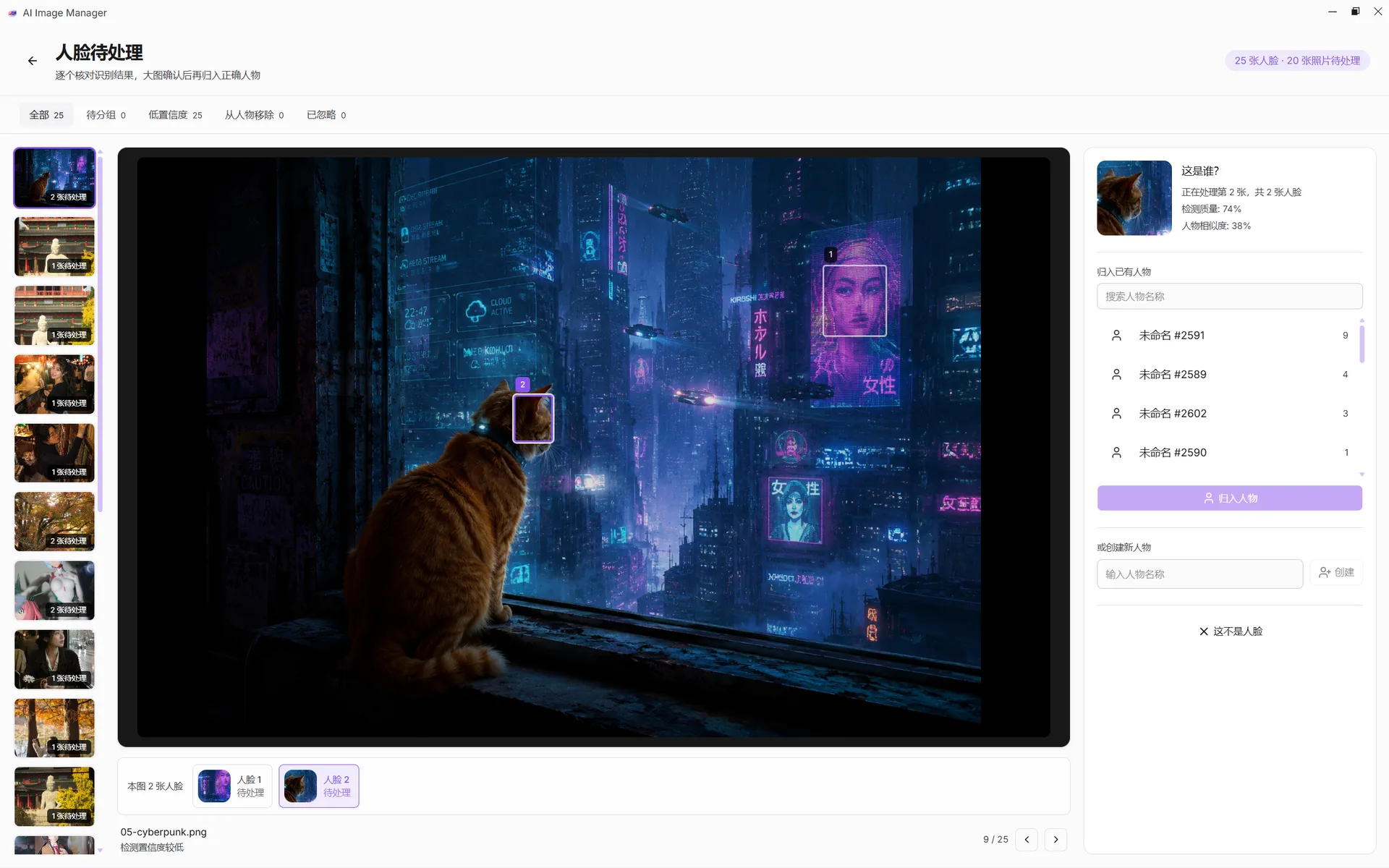This screenshot has height=868, width=1389.
Task: Open tenth thumbnail statue by red pavilion
Action: click(x=54, y=796)
